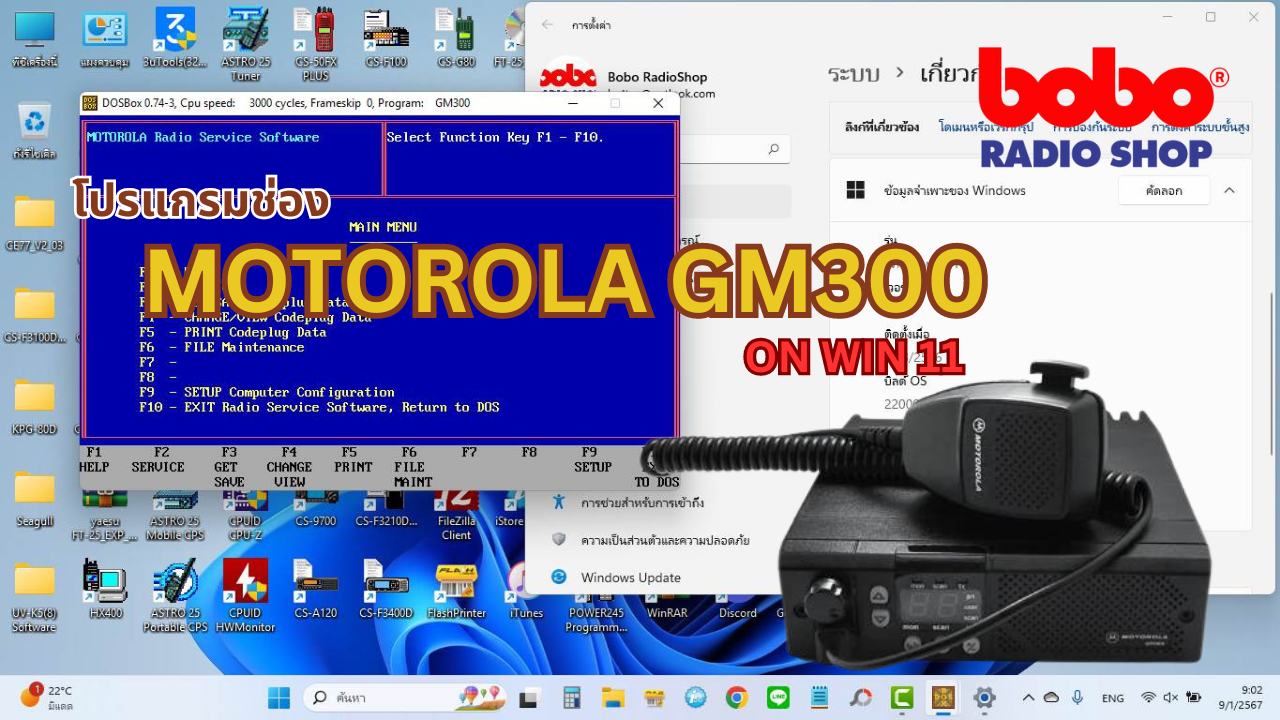Viewport: 1280px width, 720px height.
Task: Open the CPUID HWMonitor desktop shortcut
Action: coord(245,584)
